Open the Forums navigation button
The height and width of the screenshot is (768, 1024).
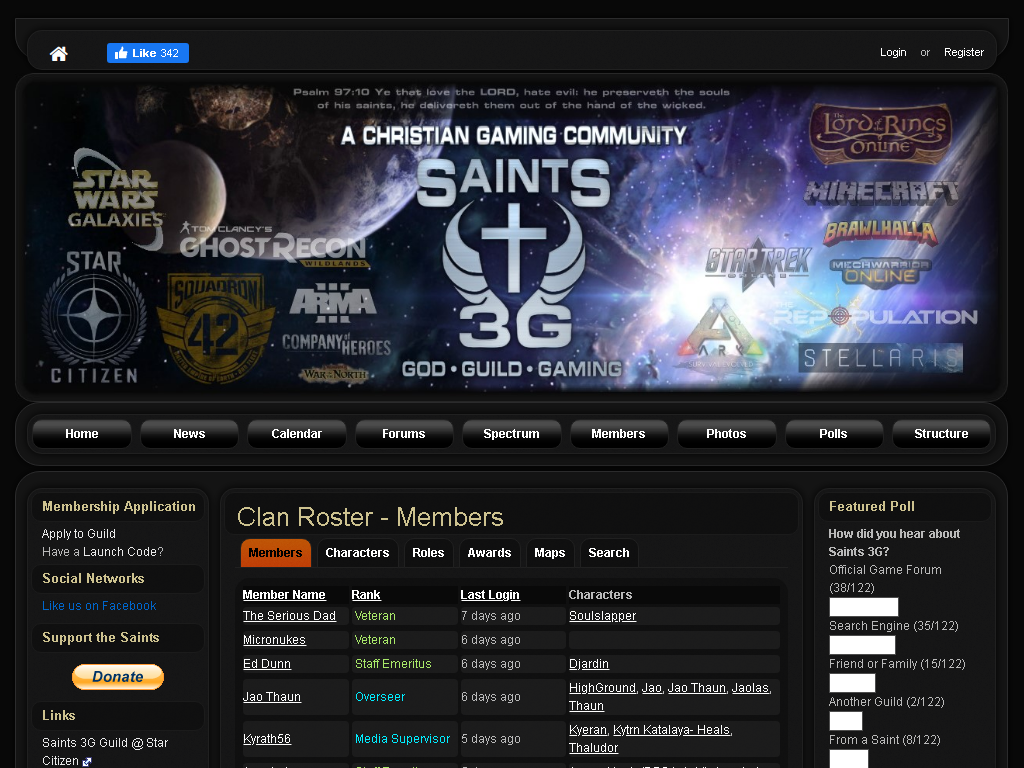(x=404, y=434)
